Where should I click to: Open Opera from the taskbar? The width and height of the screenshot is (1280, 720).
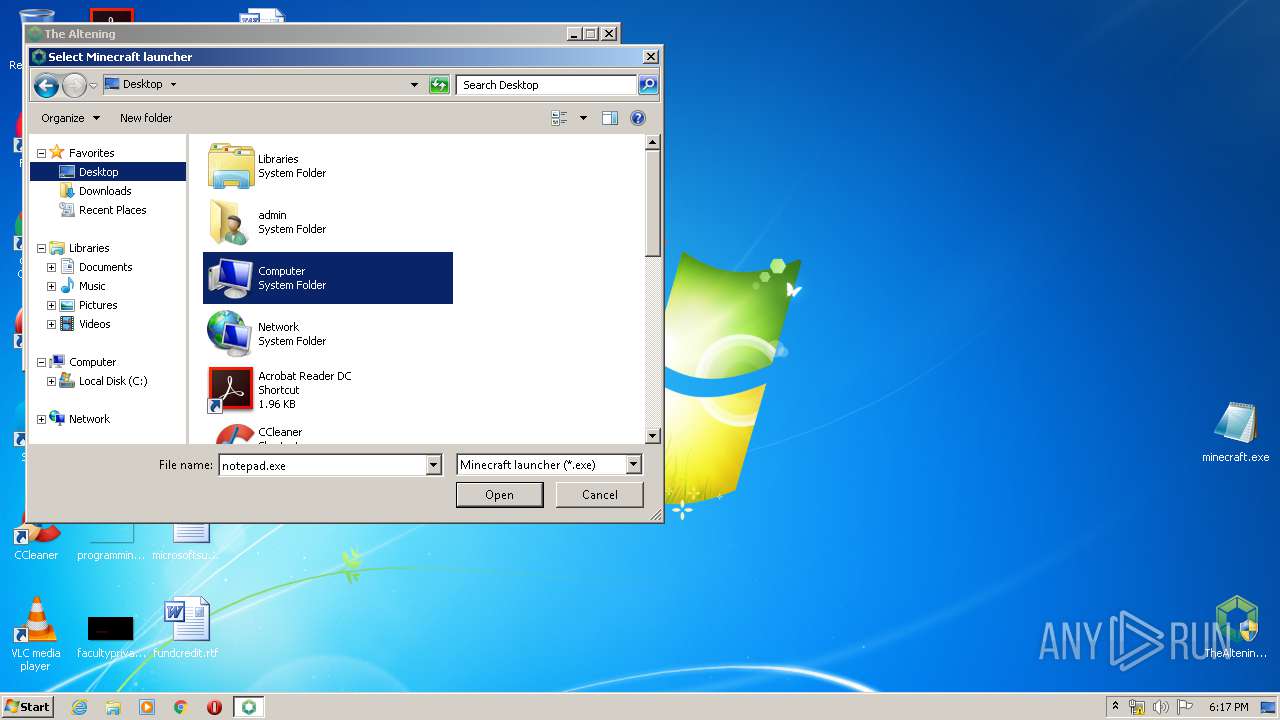(214, 707)
